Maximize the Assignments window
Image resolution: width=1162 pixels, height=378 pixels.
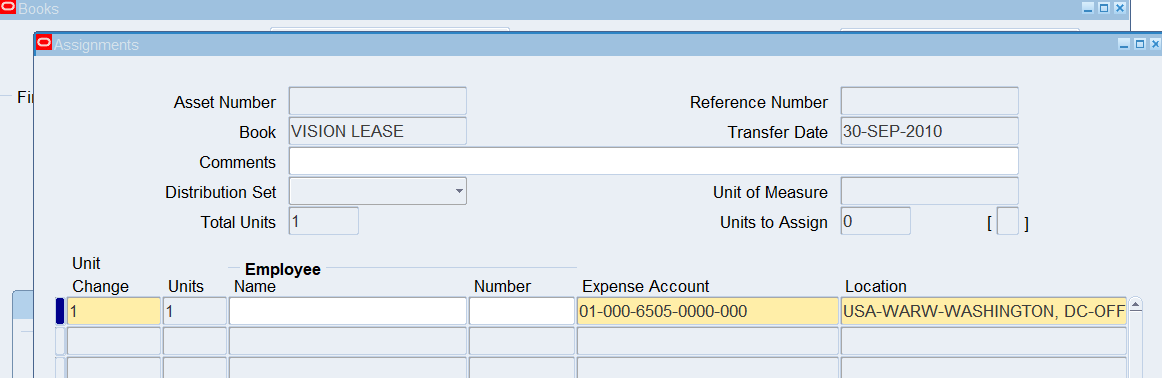(1140, 44)
